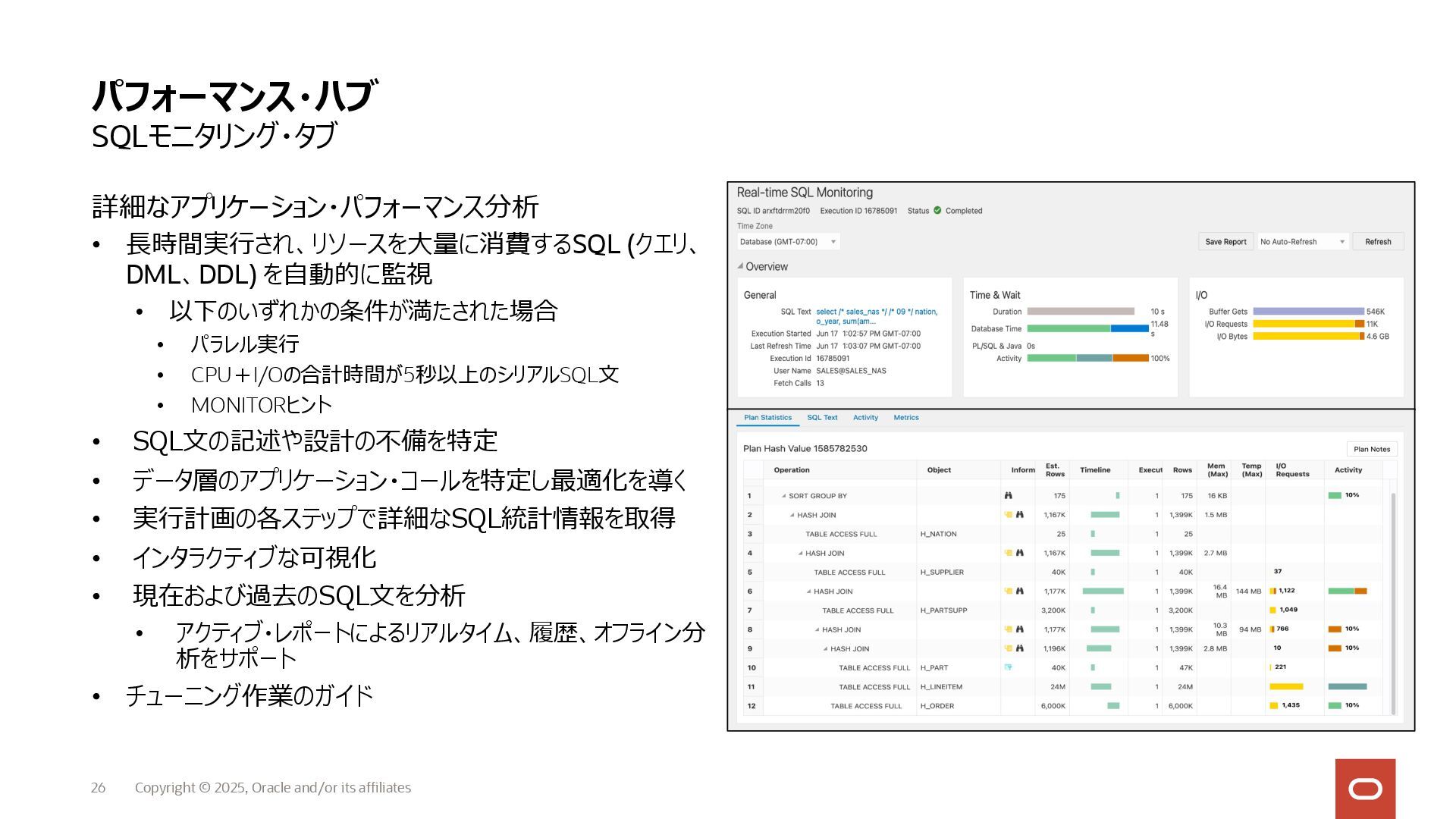This screenshot has width=1456, height=819.
Task: Click the H_LINEITEM row activity bar
Action: [x=1348, y=686]
